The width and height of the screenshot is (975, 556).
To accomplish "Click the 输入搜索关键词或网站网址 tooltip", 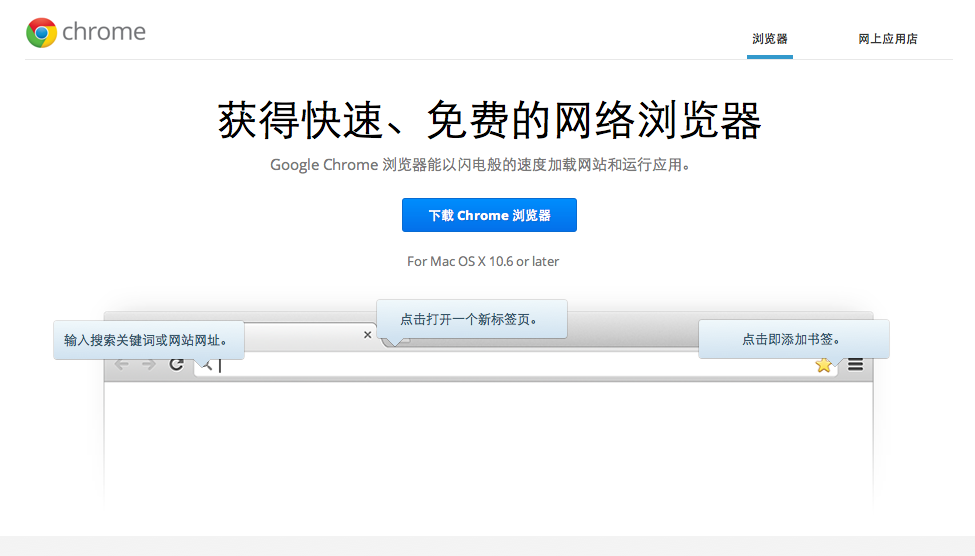I will tap(148, 340).
